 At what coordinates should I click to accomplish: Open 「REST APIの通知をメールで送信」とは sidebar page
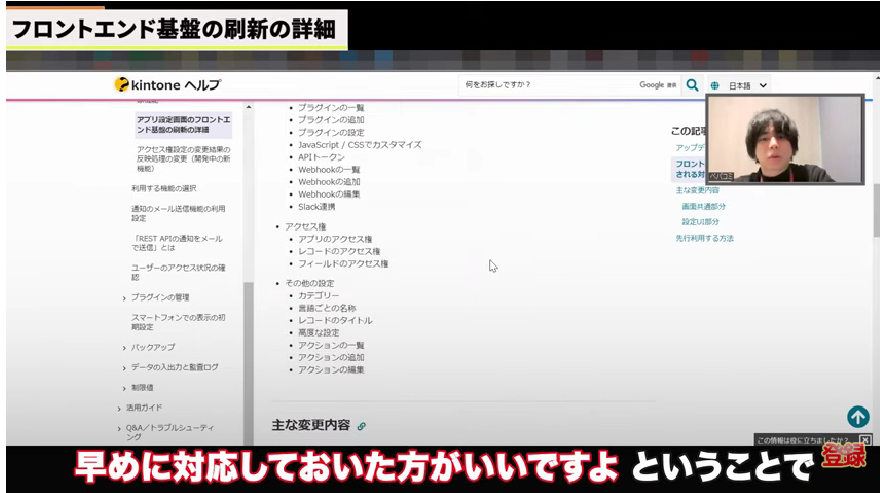177,243
